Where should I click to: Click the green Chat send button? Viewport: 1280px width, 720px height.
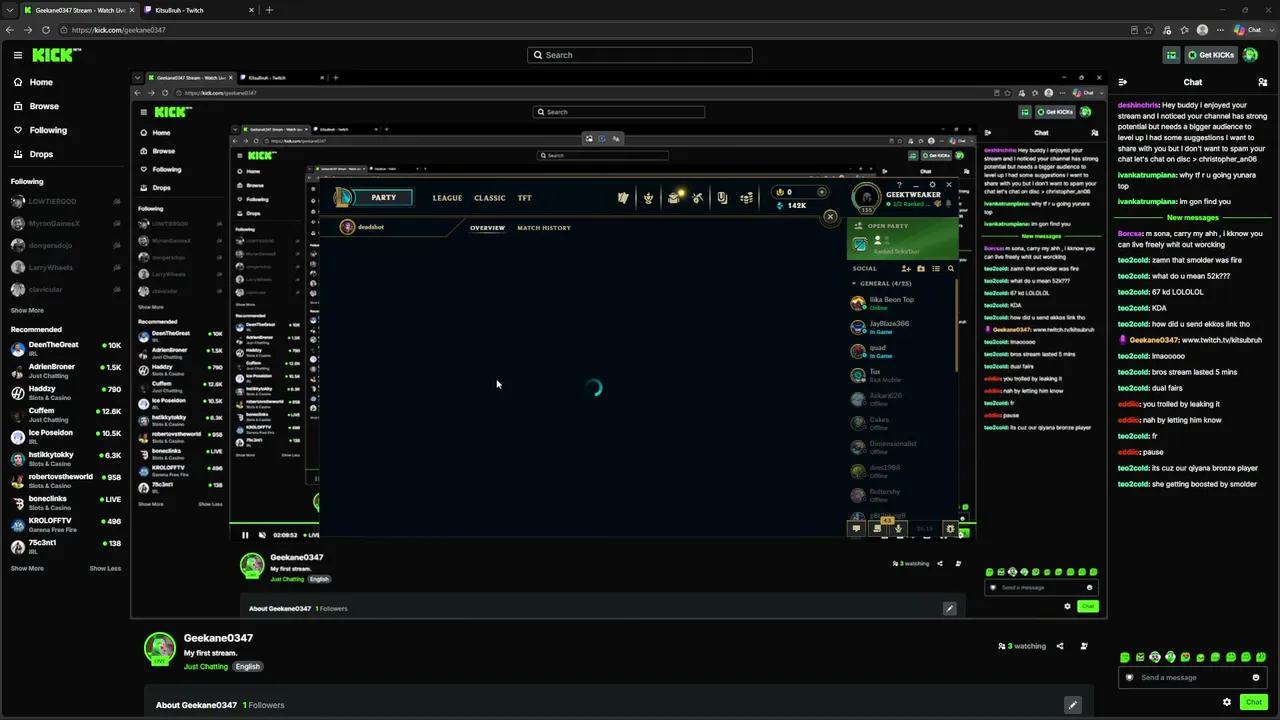pos(1254,702)
